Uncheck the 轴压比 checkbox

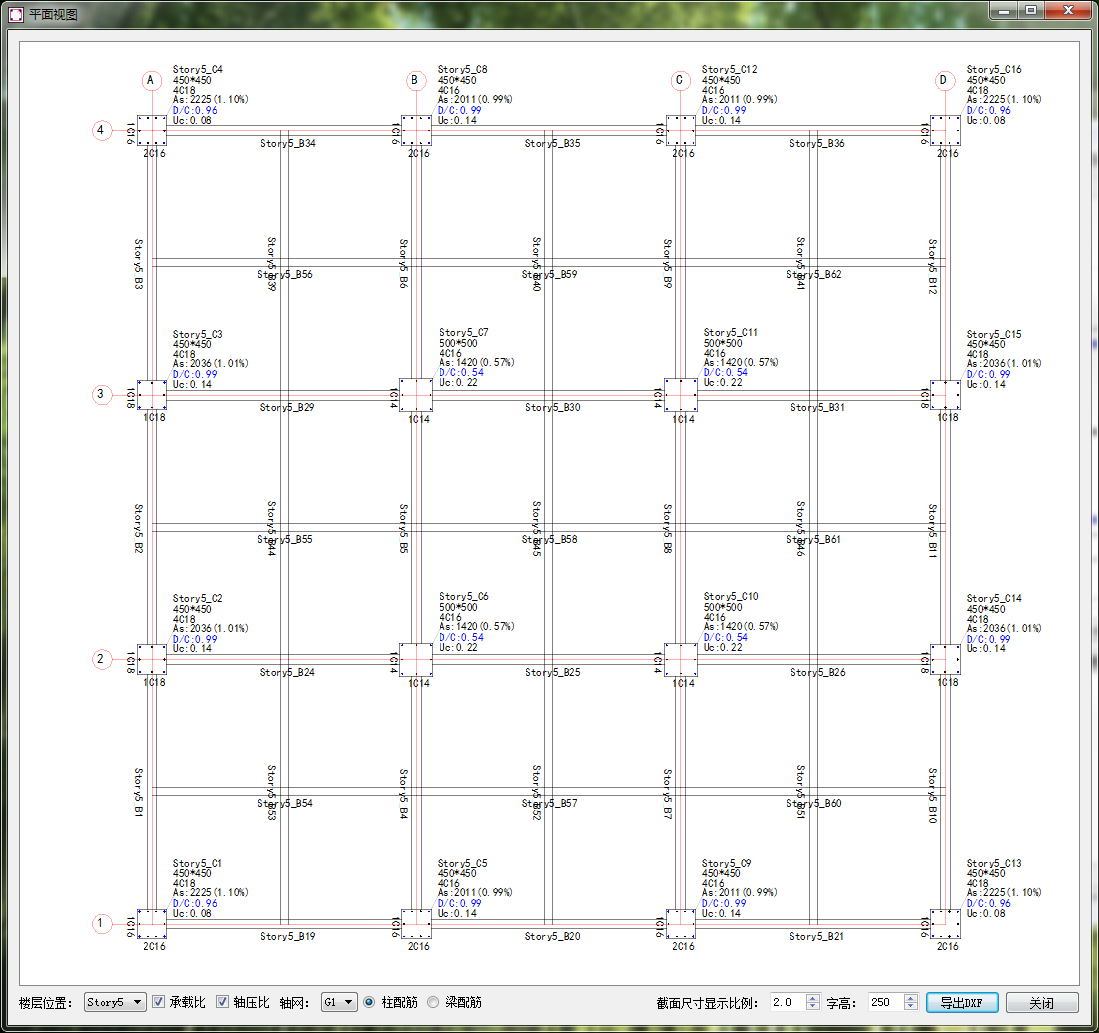pyautogui.click(x=222, y=1002)
